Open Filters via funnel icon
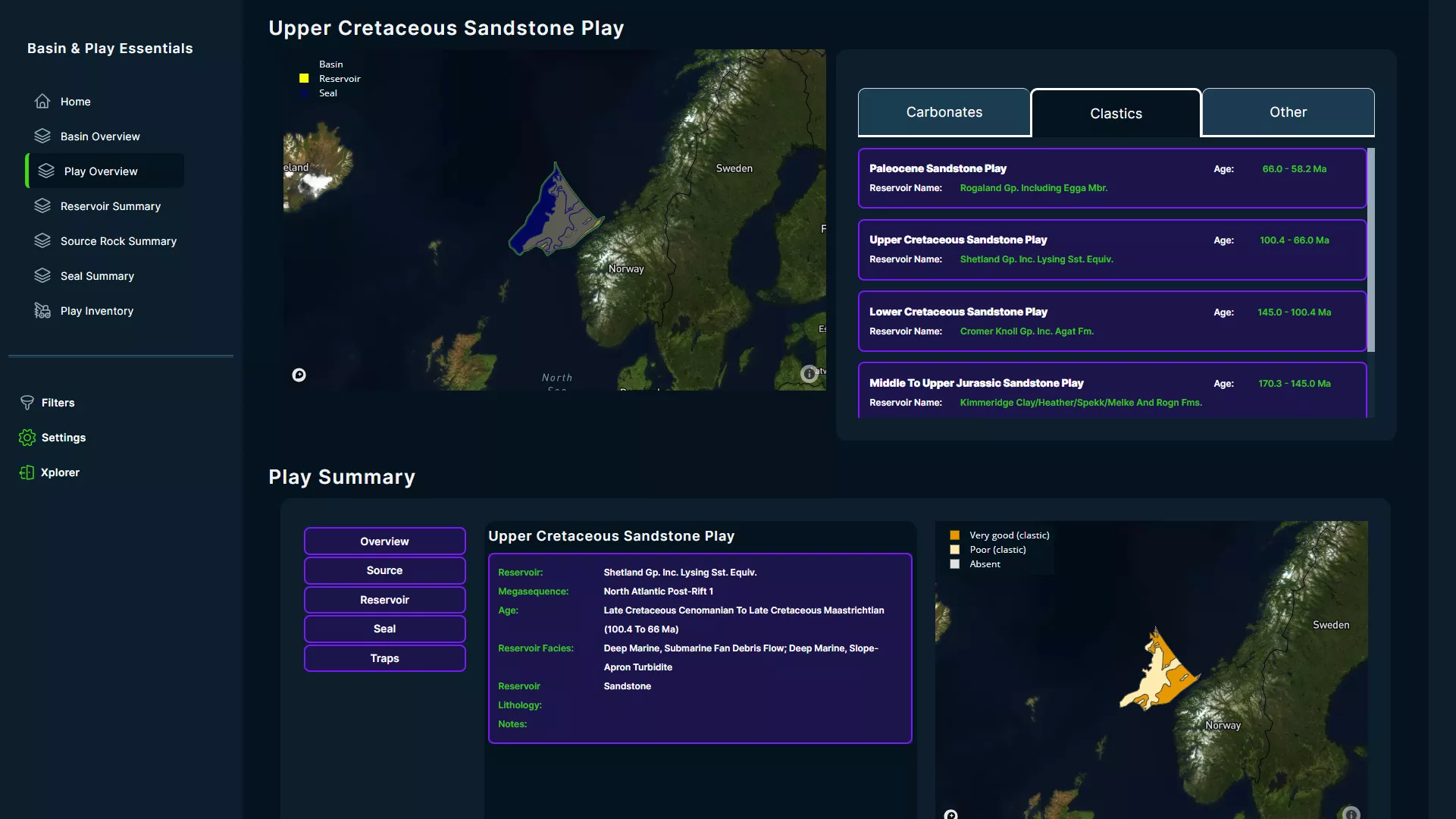Screen dimensions: 1456x819 27,403
